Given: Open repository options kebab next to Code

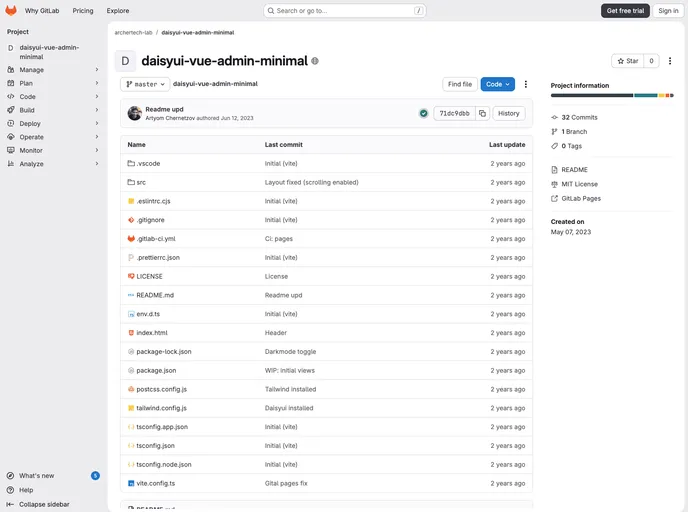Looking at the screenshot, I should 526,84.
